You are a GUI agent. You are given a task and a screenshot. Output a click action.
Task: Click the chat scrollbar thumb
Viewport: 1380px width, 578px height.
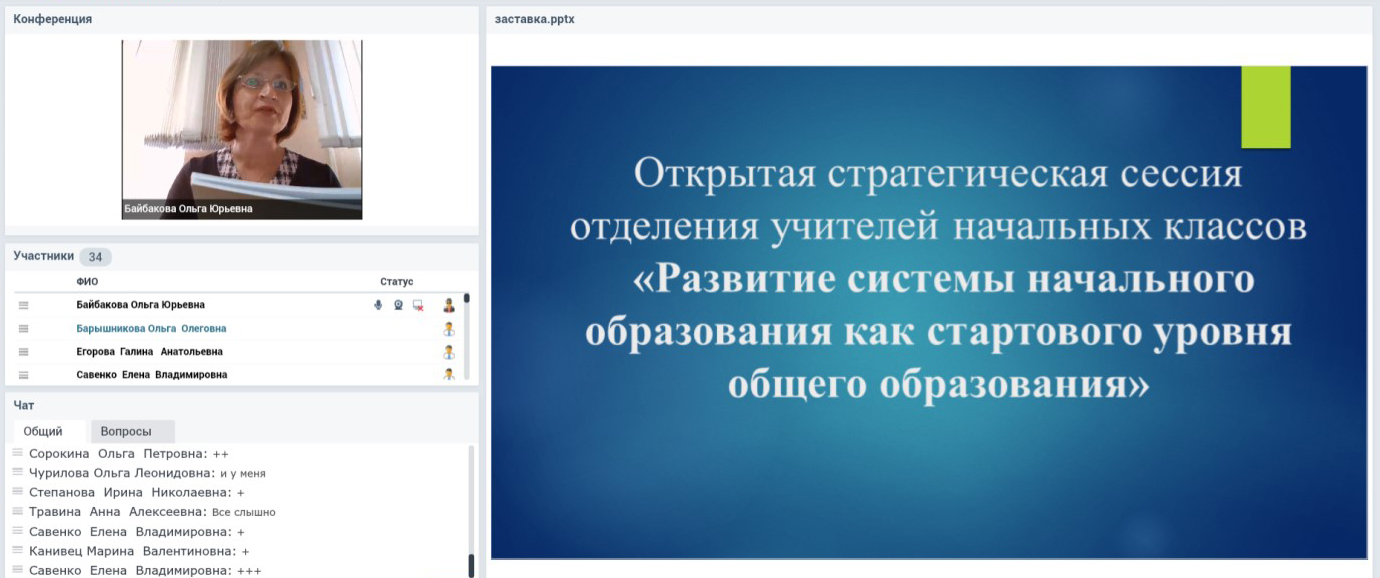coord(471,566)
